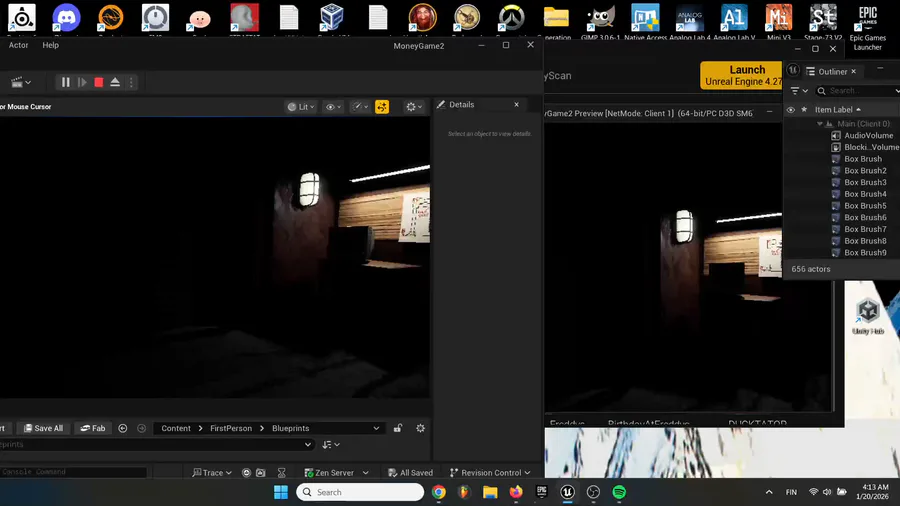Stop the running game simulation
Screen dimensions: 900x506
point(99,83)
